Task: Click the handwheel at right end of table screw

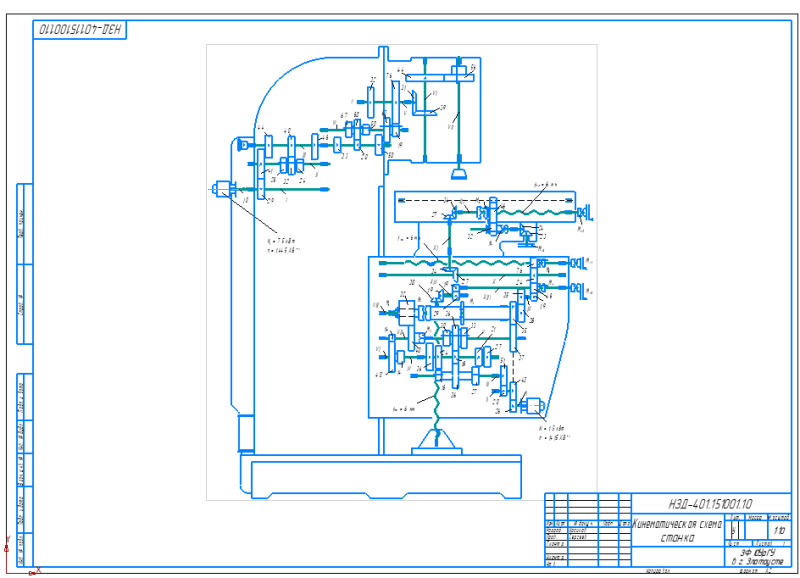Action: pyautogui.click(x=585, y=212)
